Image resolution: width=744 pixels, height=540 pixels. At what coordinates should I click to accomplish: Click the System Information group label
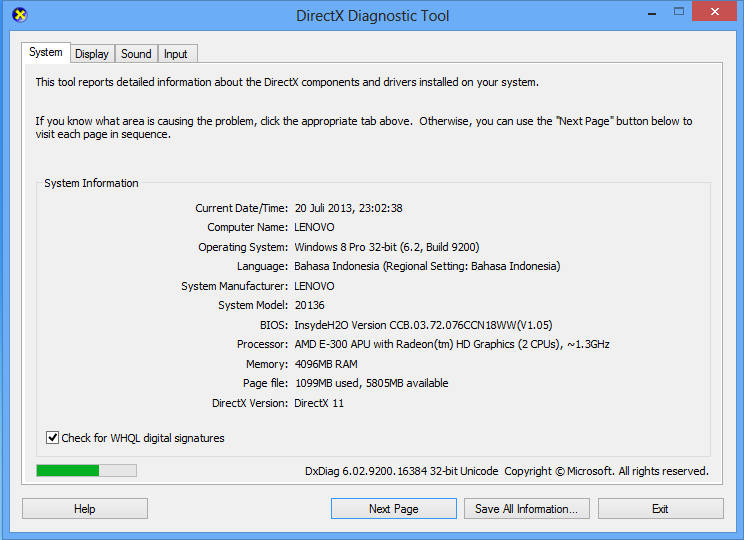coord(91,183)
